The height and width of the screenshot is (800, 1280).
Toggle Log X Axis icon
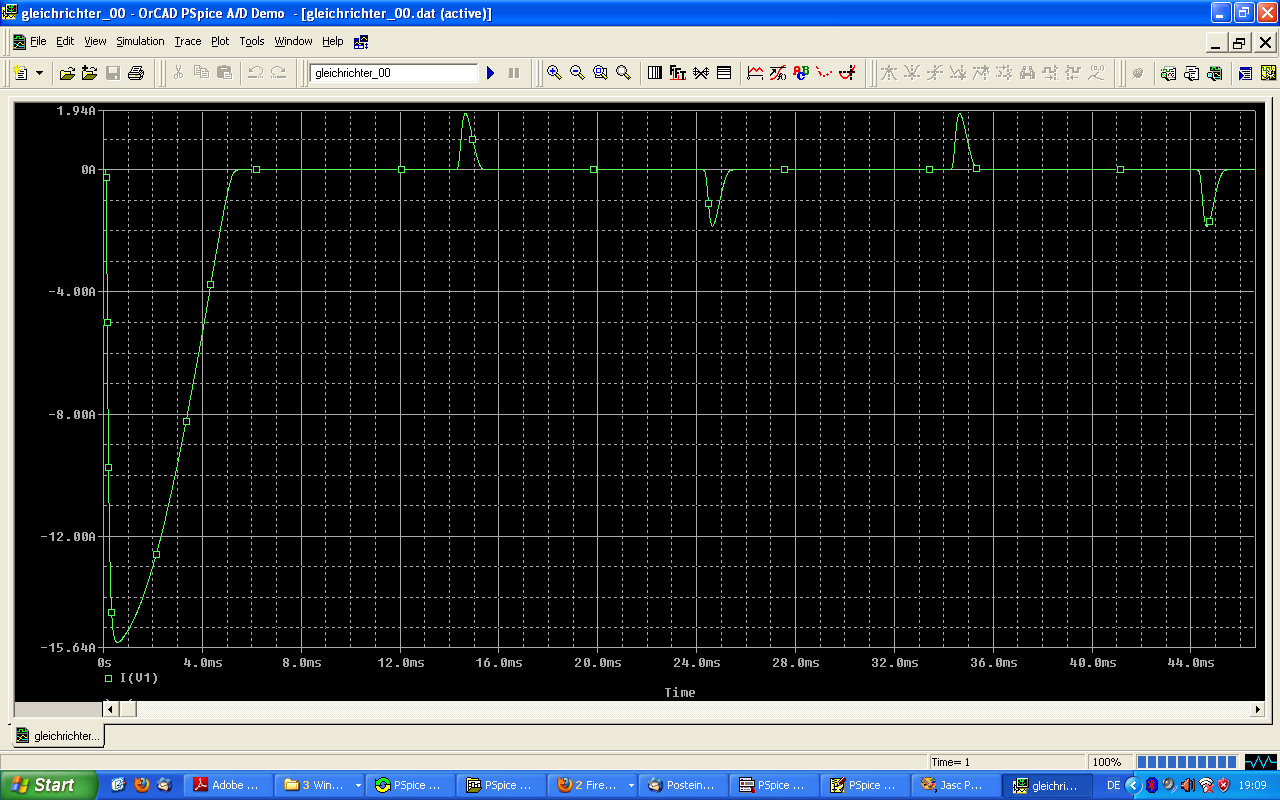tap(655, 73)
